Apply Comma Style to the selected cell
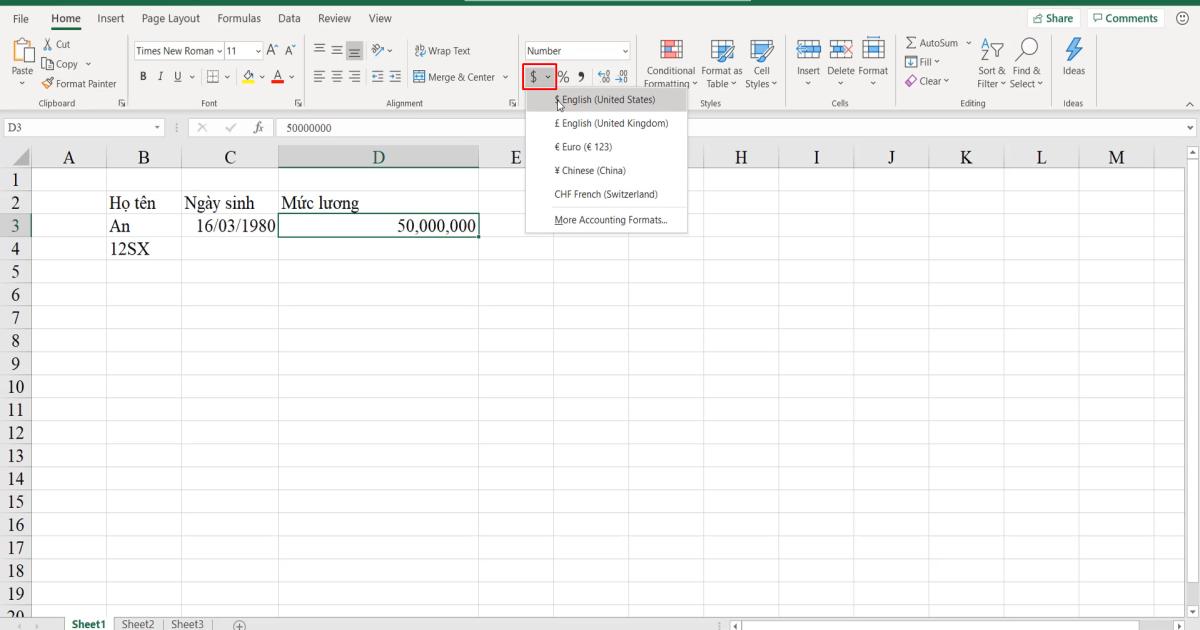The image size is (1200, 630). 580,76
